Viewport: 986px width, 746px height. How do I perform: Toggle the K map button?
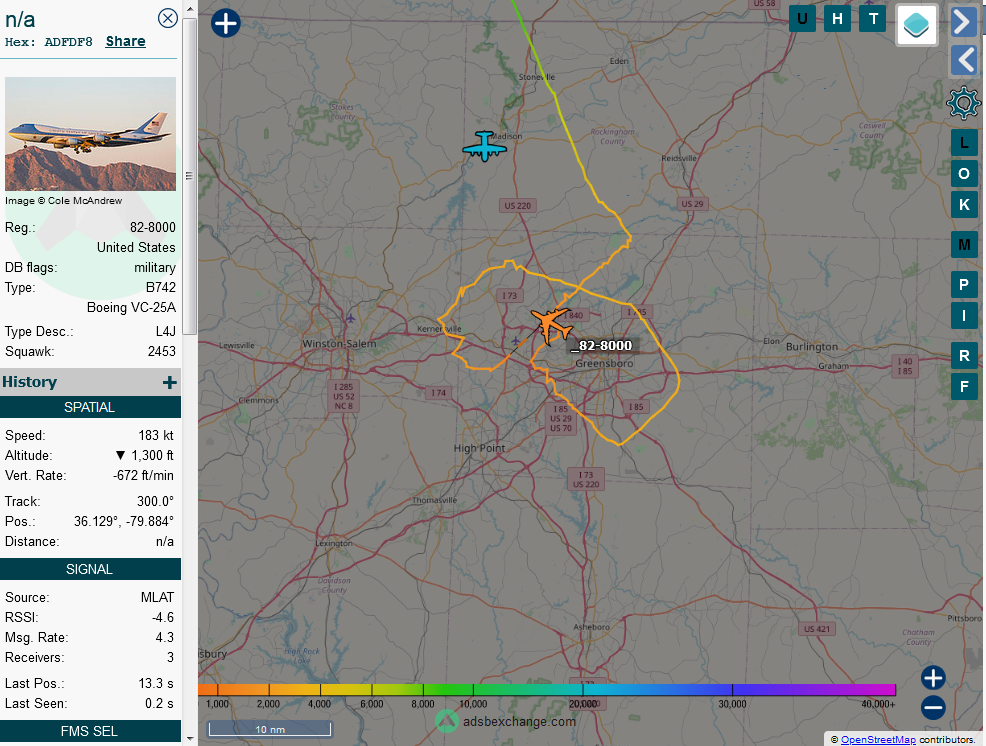click(x=964, y=204)
